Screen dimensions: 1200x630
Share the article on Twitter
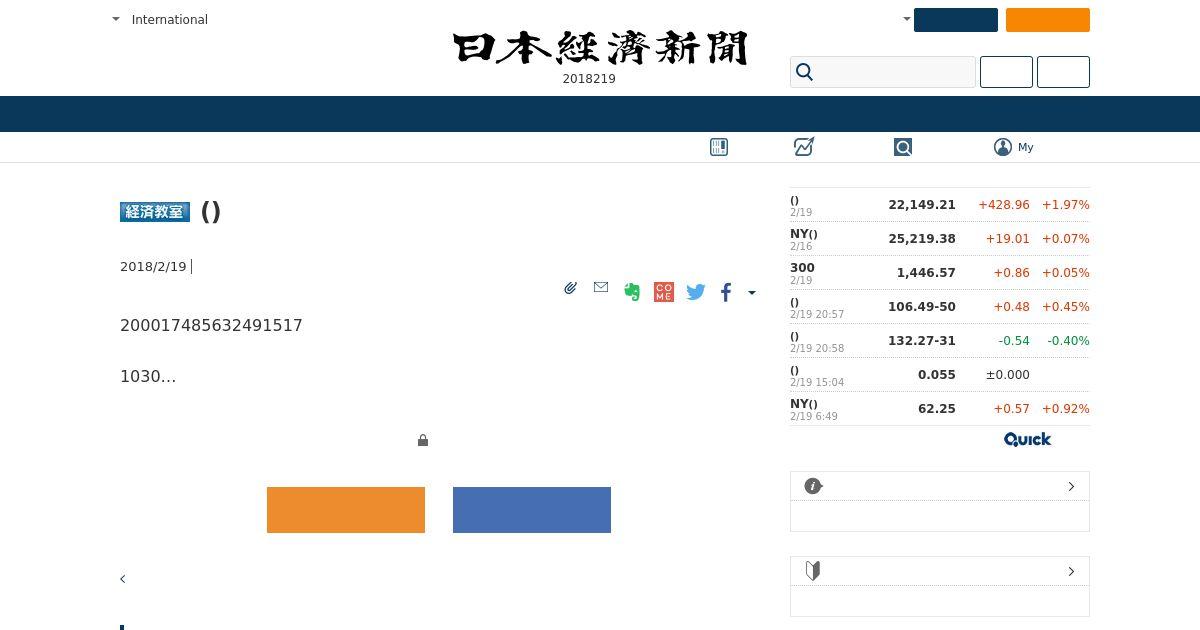(696, 292)
